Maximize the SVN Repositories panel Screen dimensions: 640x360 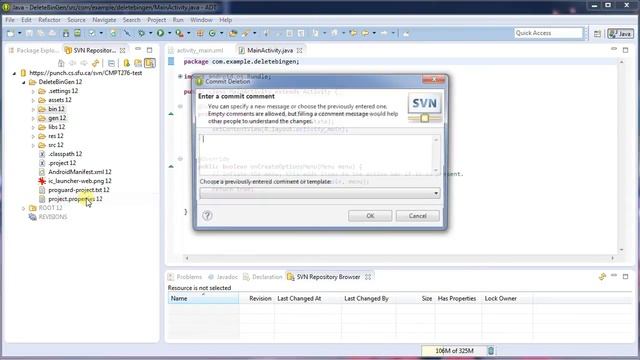pyautogui.click(x=149, y=50)
